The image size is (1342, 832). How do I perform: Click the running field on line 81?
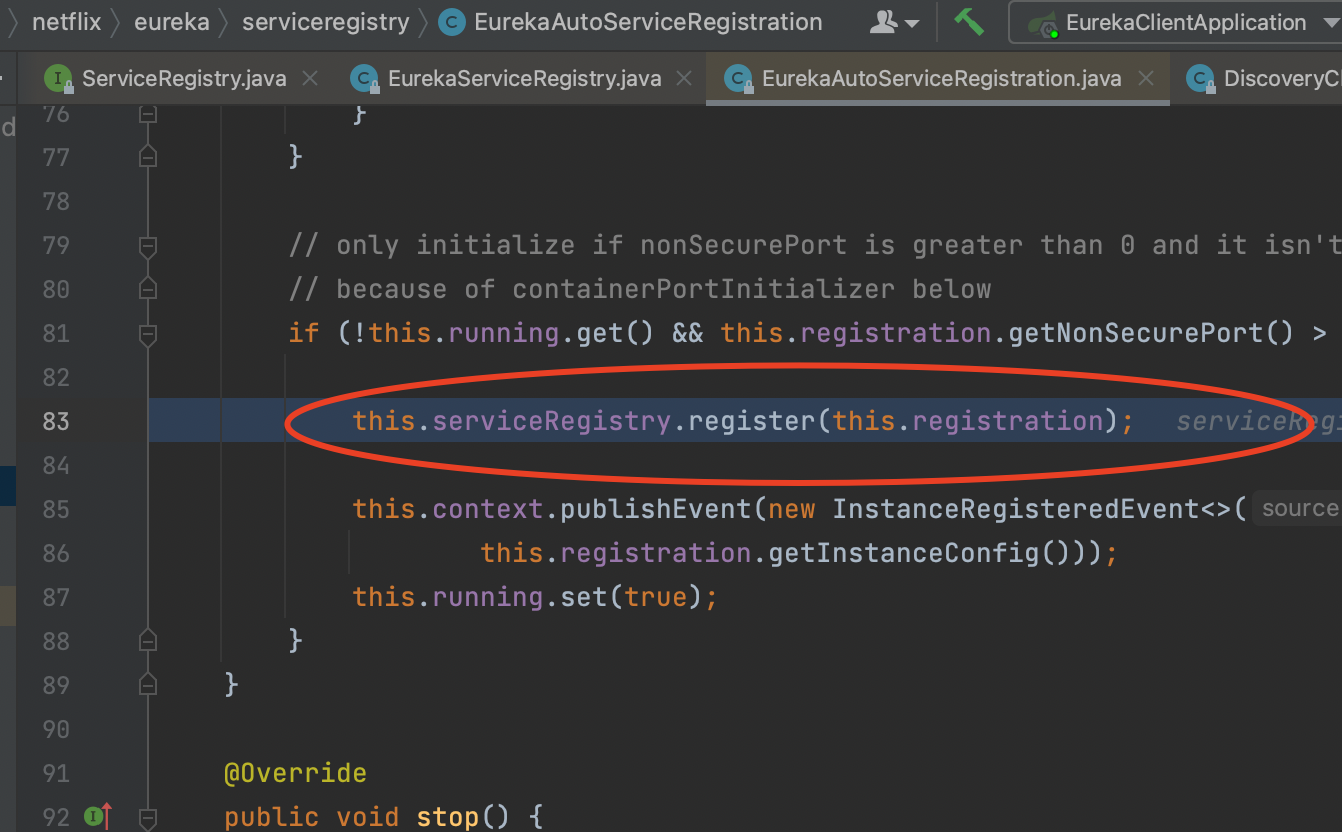point(504,333)
